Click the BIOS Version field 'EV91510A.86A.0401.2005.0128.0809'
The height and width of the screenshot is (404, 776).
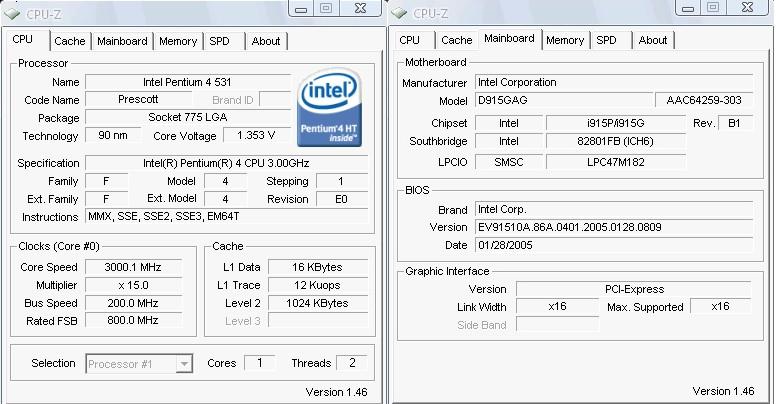614,227
